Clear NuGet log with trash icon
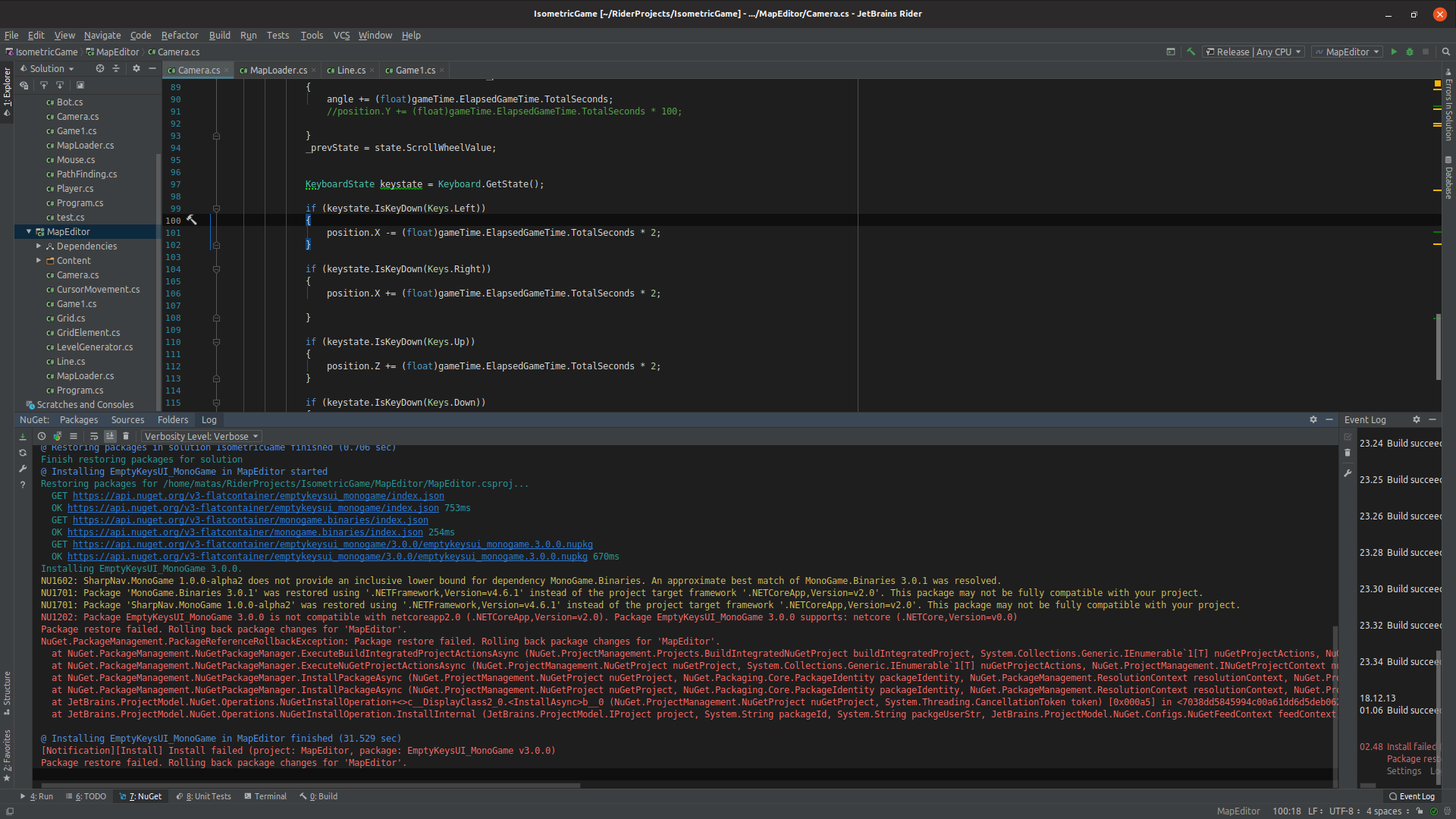 point(126,436)
